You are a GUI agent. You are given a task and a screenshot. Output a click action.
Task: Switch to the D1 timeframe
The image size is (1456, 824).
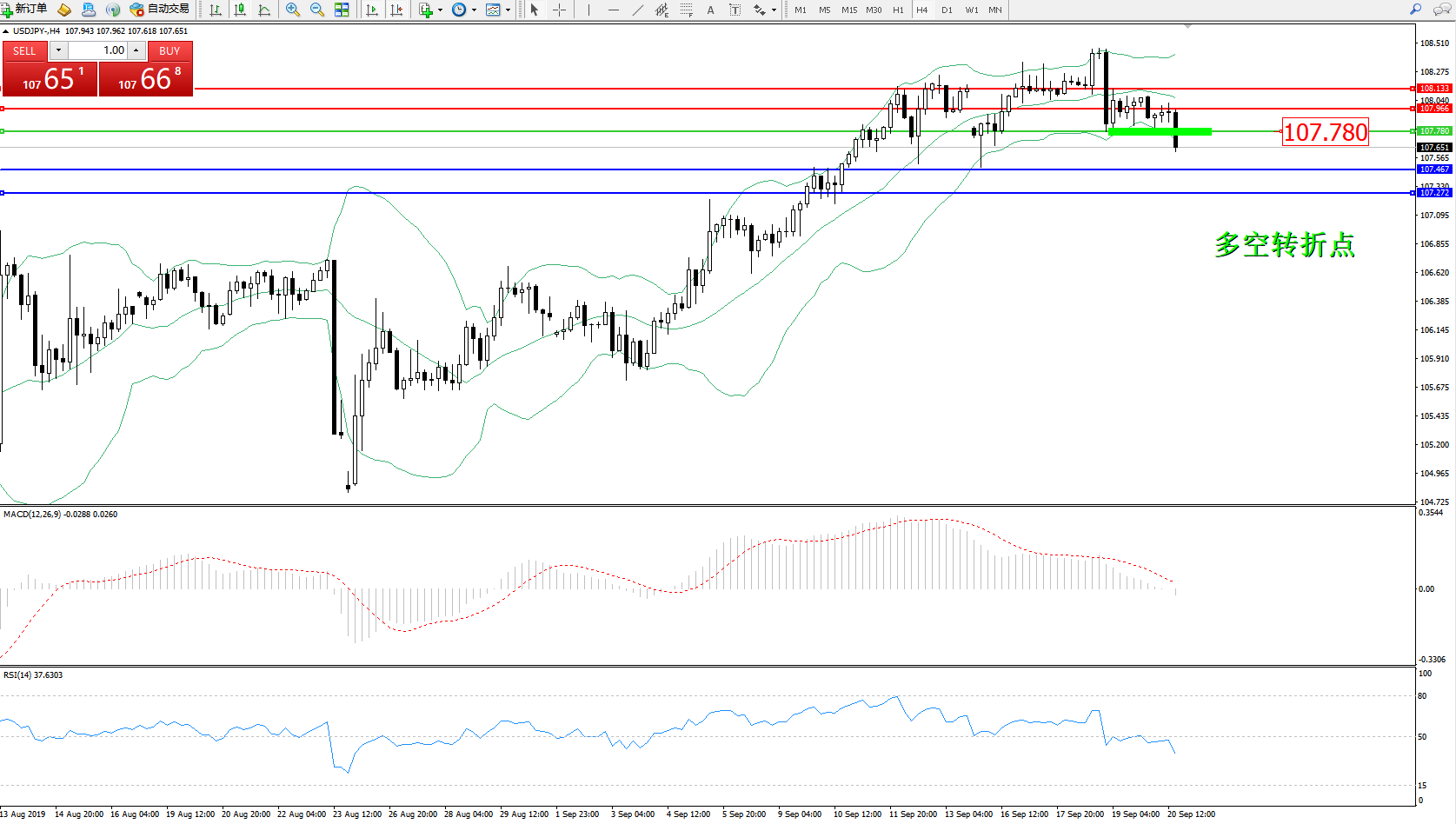pyautogui.click(x=947, y=10)
